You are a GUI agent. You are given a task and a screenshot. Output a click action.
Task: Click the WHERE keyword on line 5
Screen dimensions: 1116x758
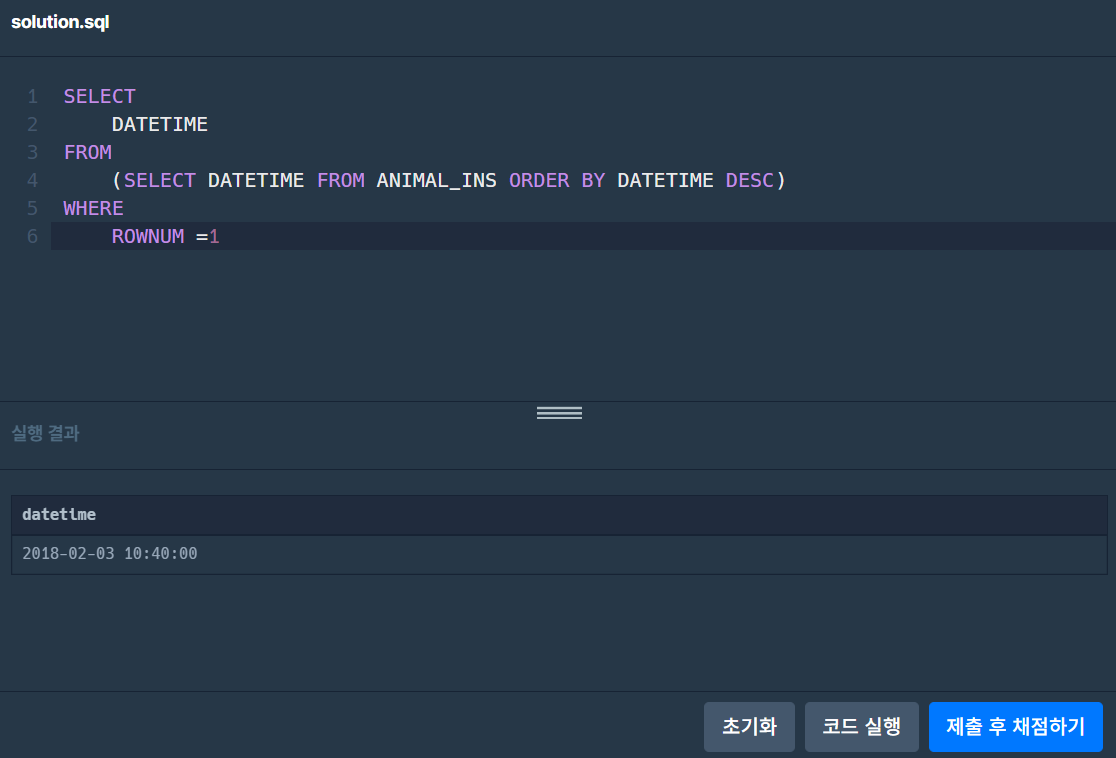pyautogui.click(x=93, y=208)
